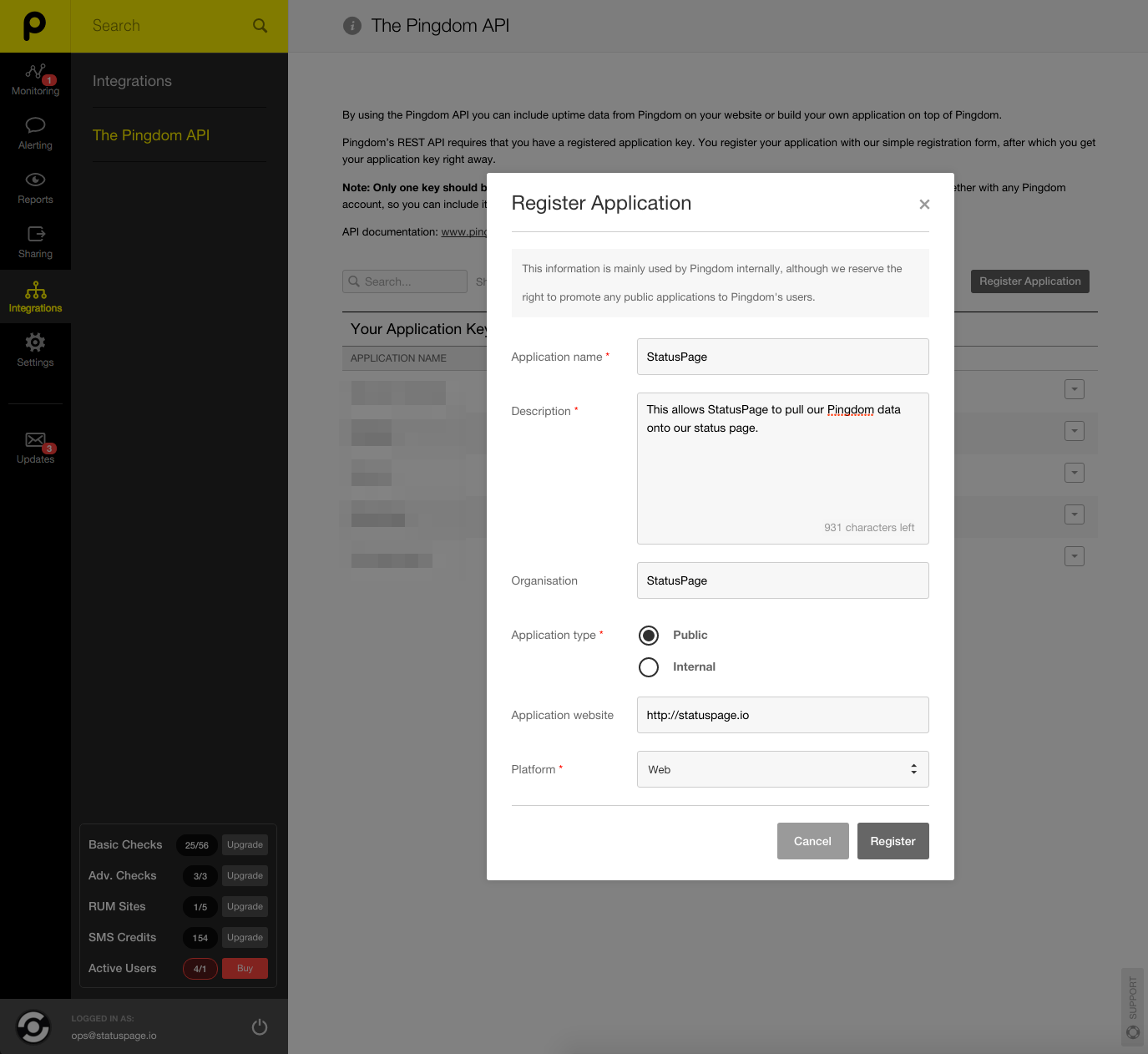This screenshot has width=1148, height=1054.
Task: Click the Integrations heading in the submenu
Action: pos(132,81)
